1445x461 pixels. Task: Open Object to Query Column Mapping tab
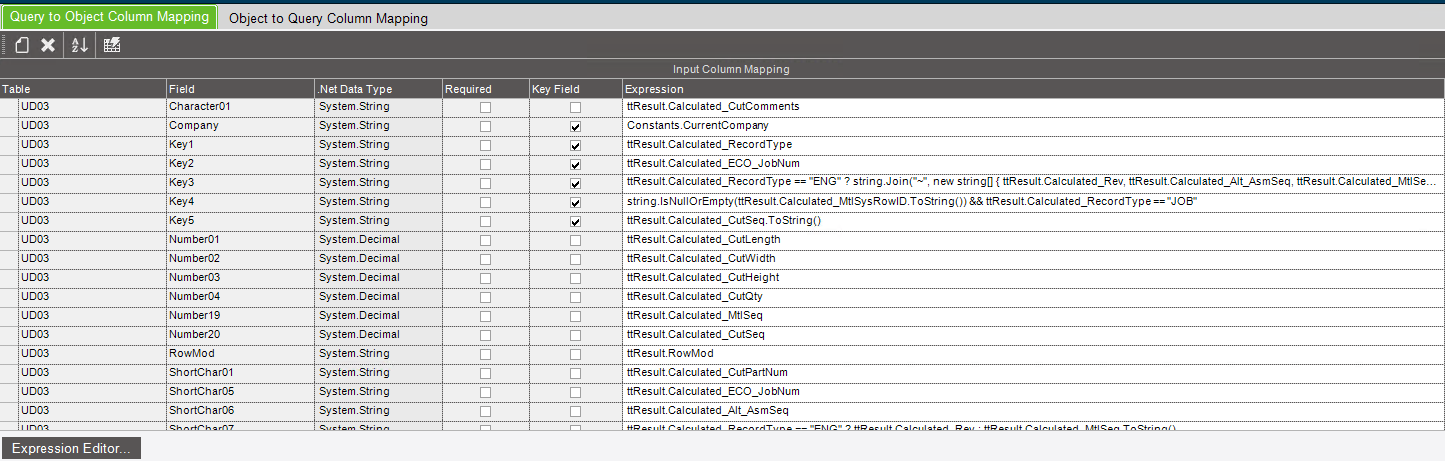tap(328, 18)
